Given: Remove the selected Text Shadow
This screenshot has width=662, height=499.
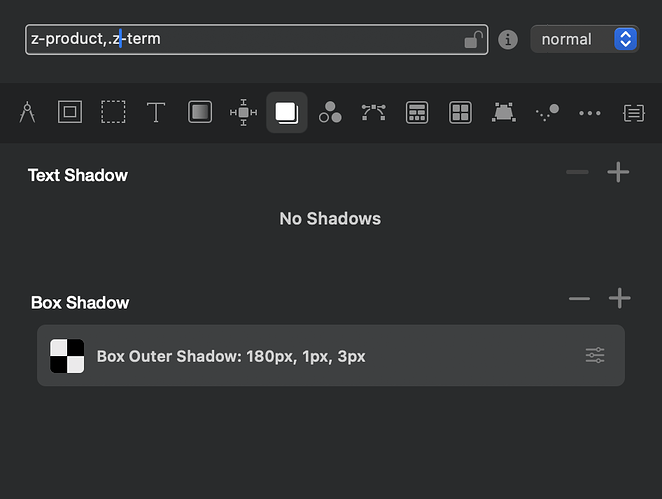Looking at the screenshot, I should point(577,173).
